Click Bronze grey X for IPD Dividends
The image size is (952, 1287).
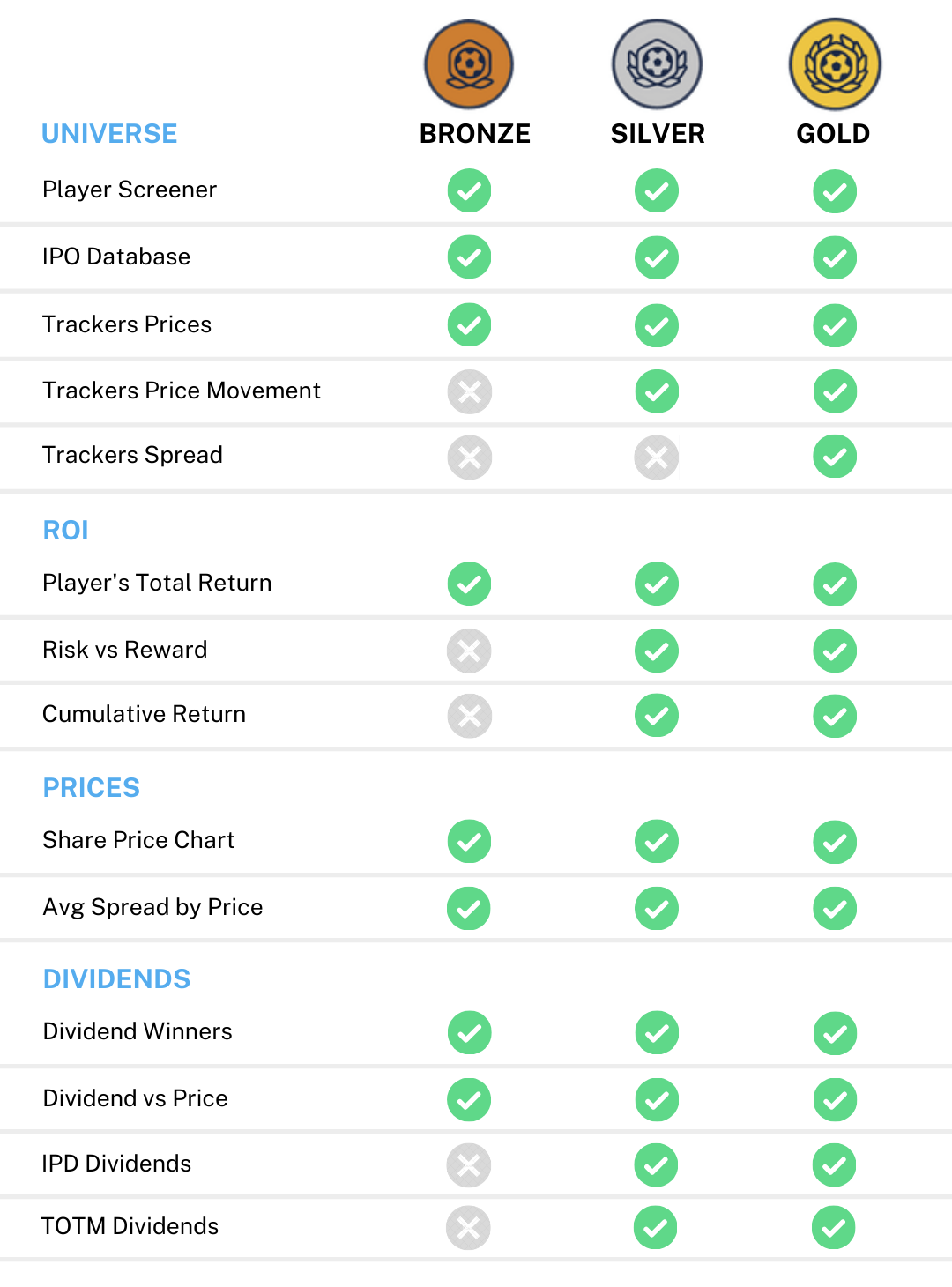469,1165
